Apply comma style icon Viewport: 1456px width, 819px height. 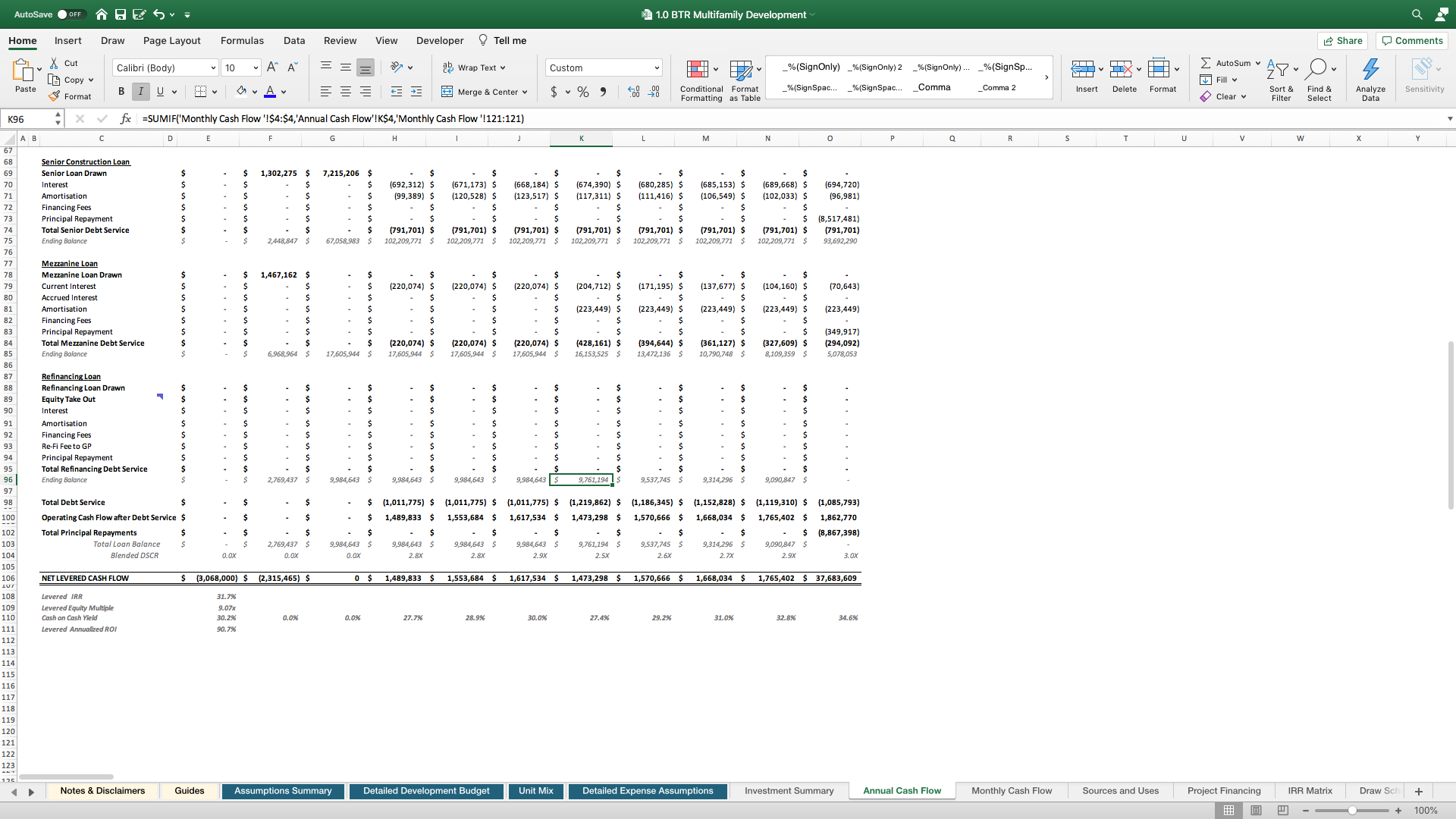[x=603, y=92]
